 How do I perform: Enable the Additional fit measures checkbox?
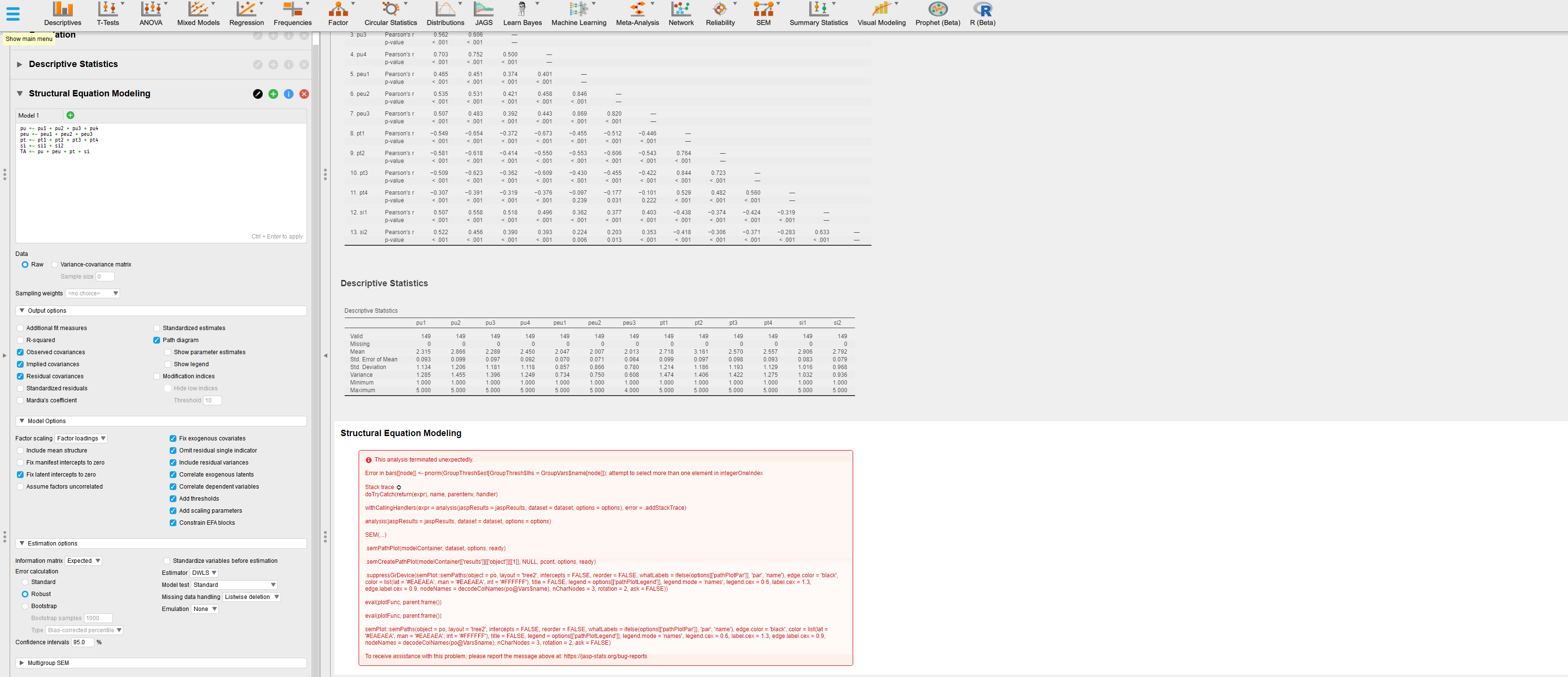click(x=20, y=328)
